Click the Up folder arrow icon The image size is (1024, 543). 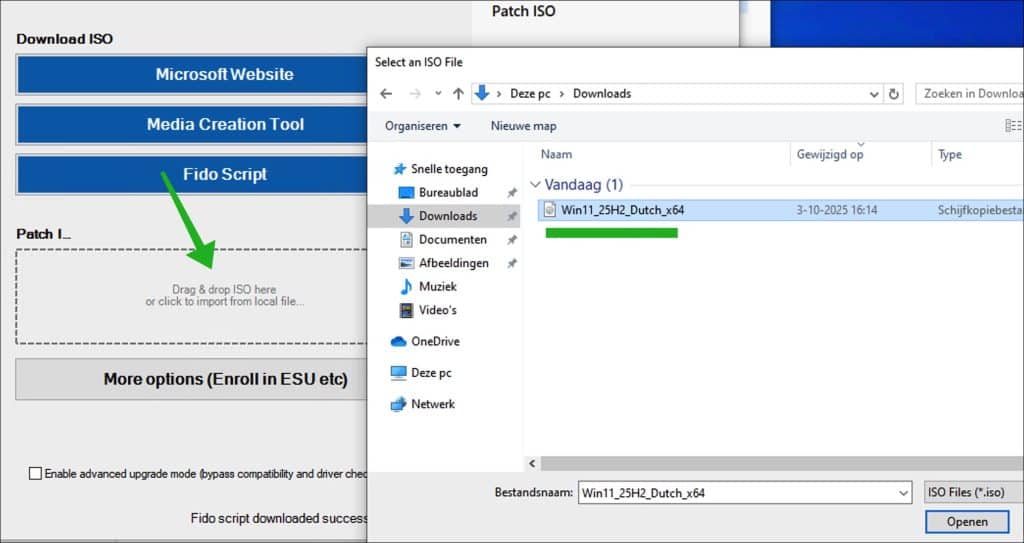coord(458,93)
